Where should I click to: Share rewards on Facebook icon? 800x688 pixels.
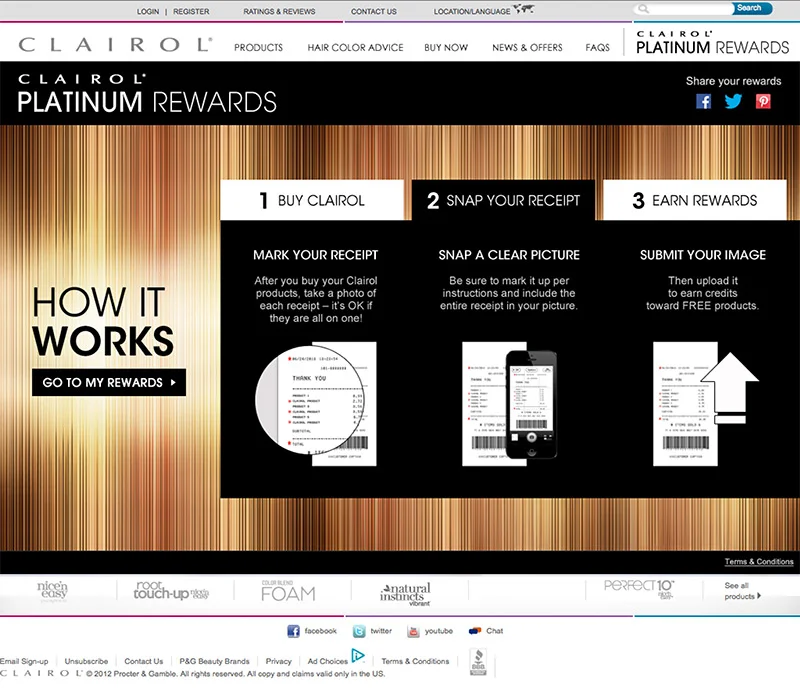click(x=704, y=101)
